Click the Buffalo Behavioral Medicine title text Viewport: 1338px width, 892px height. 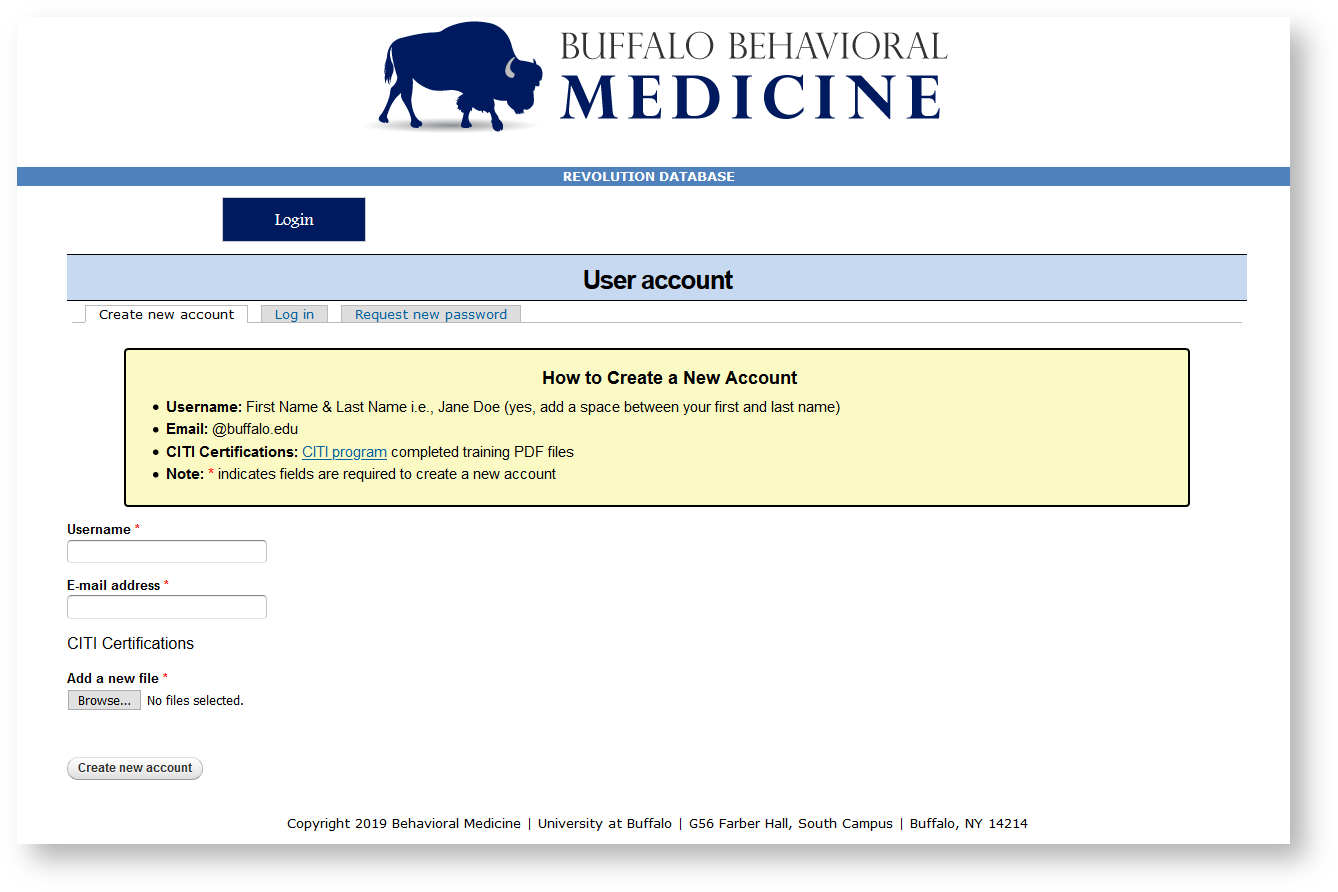pyautogui.click(x=752, y=76)
